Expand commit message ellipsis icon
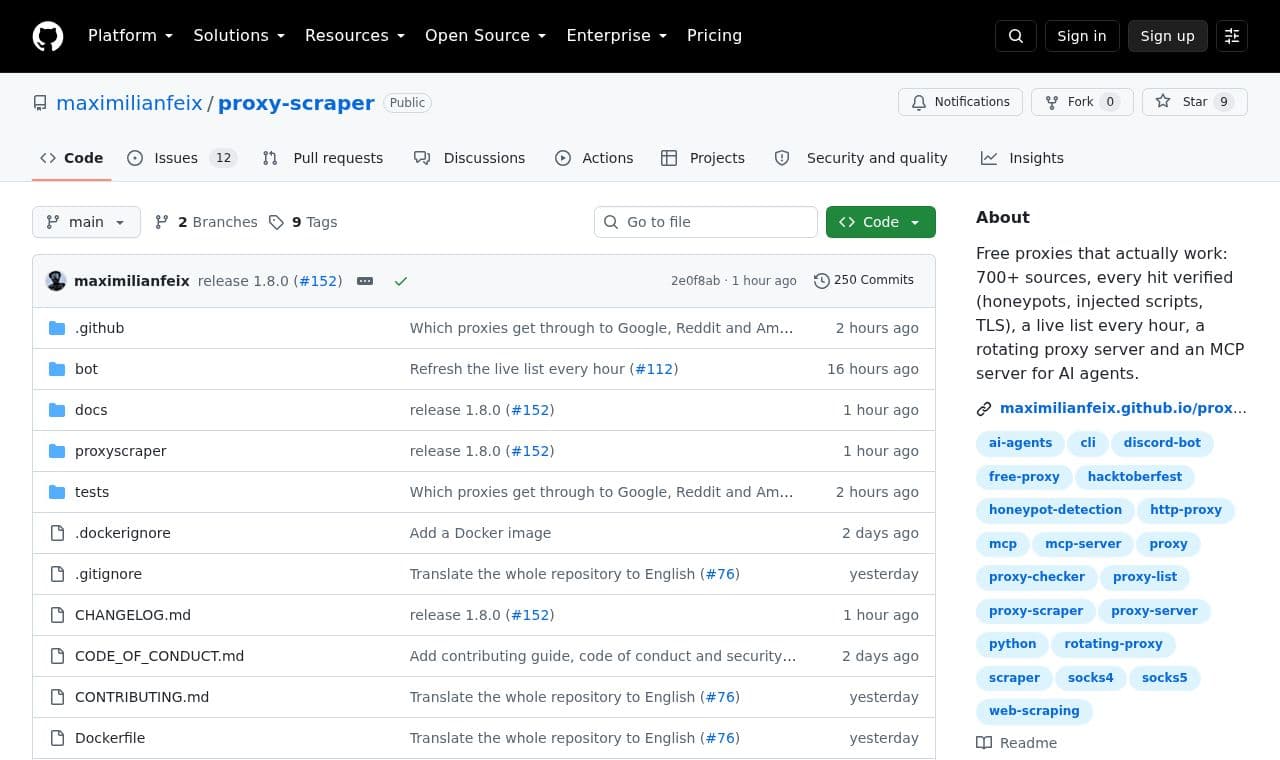1280x760 pixels. [x=365, y=281]
